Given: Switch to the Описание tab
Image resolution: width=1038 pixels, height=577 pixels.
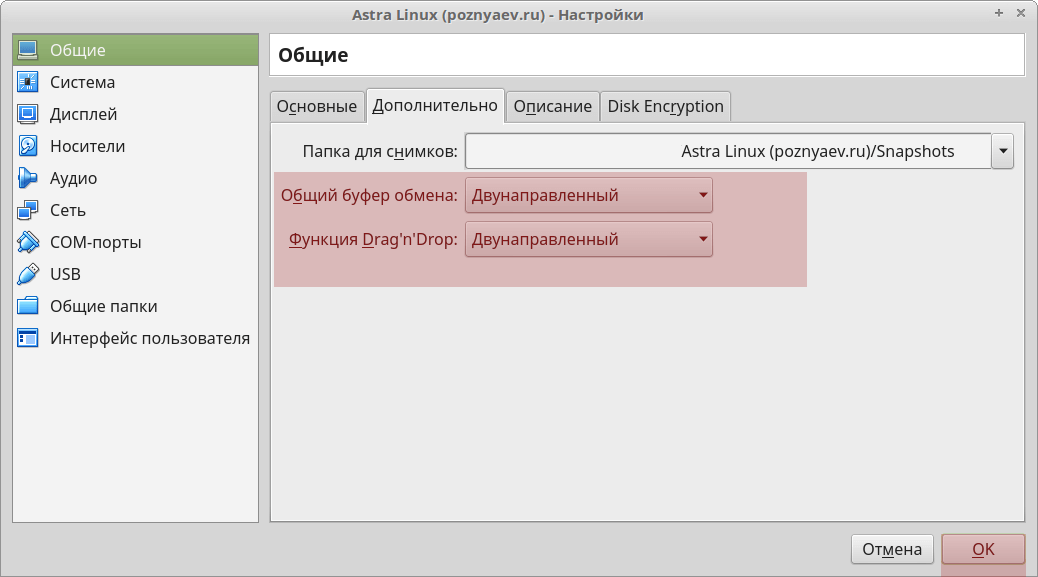Looking at the screenshot, I should (553, 107).
